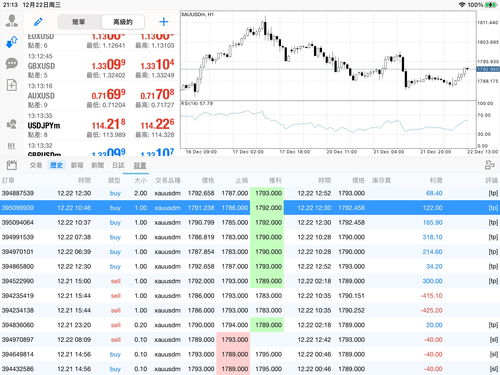Viewport: 500px width, 375px height.
Task: Add a symbol with the plus icon
Action: click(x=164, y=22)
